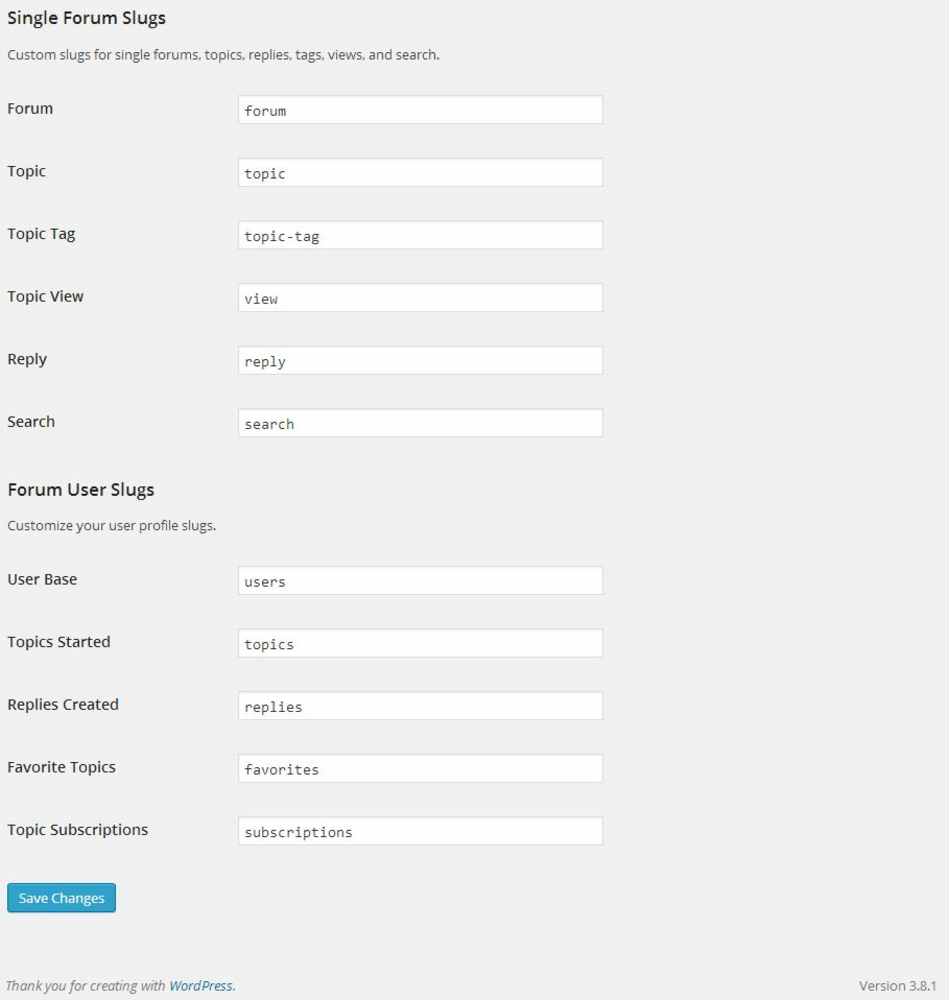
Task: Select the Topic Tag slug field
Action: (420, 236)
